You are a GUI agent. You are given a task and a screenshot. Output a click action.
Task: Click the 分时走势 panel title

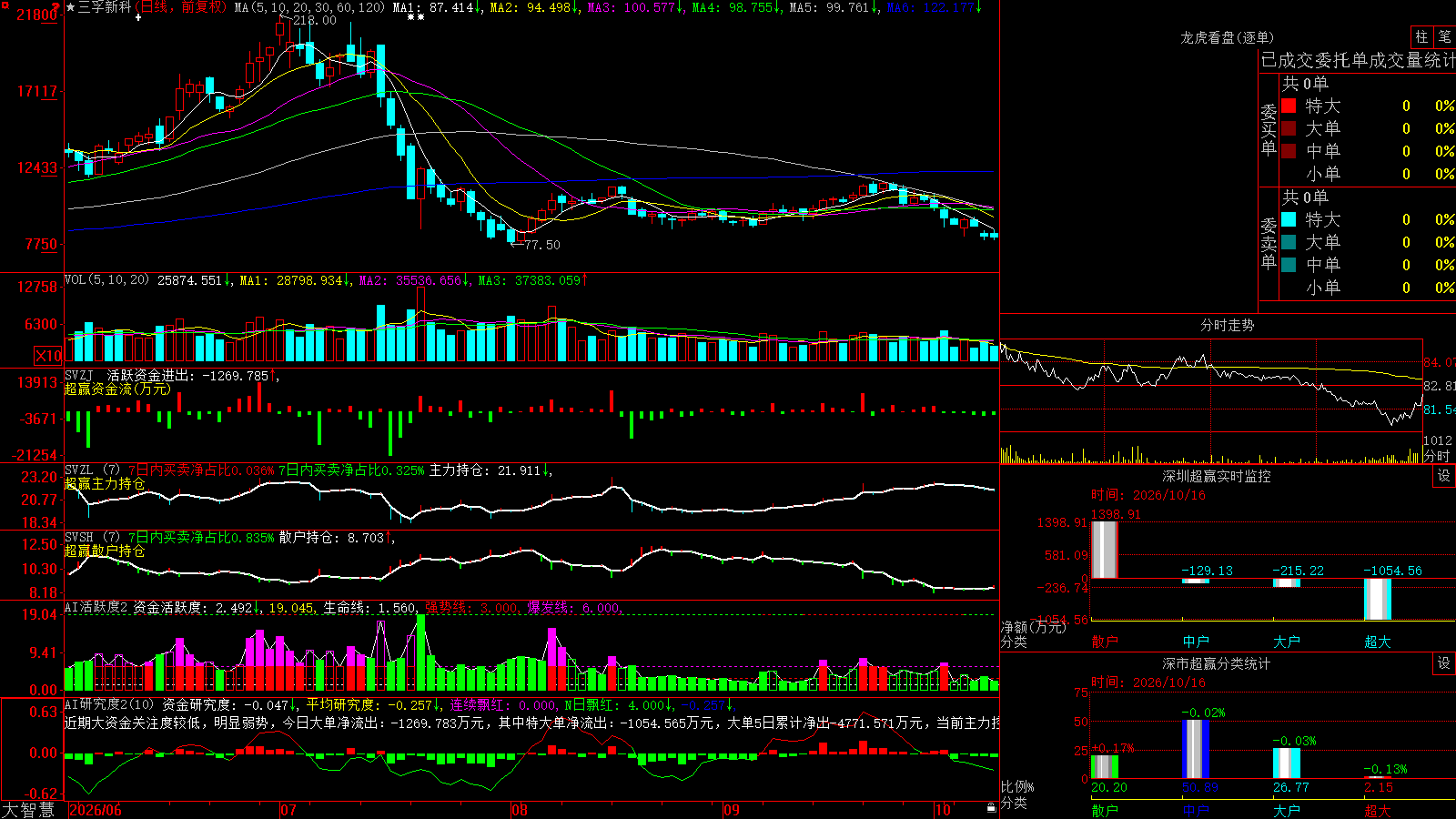[x=1228, y=325]
